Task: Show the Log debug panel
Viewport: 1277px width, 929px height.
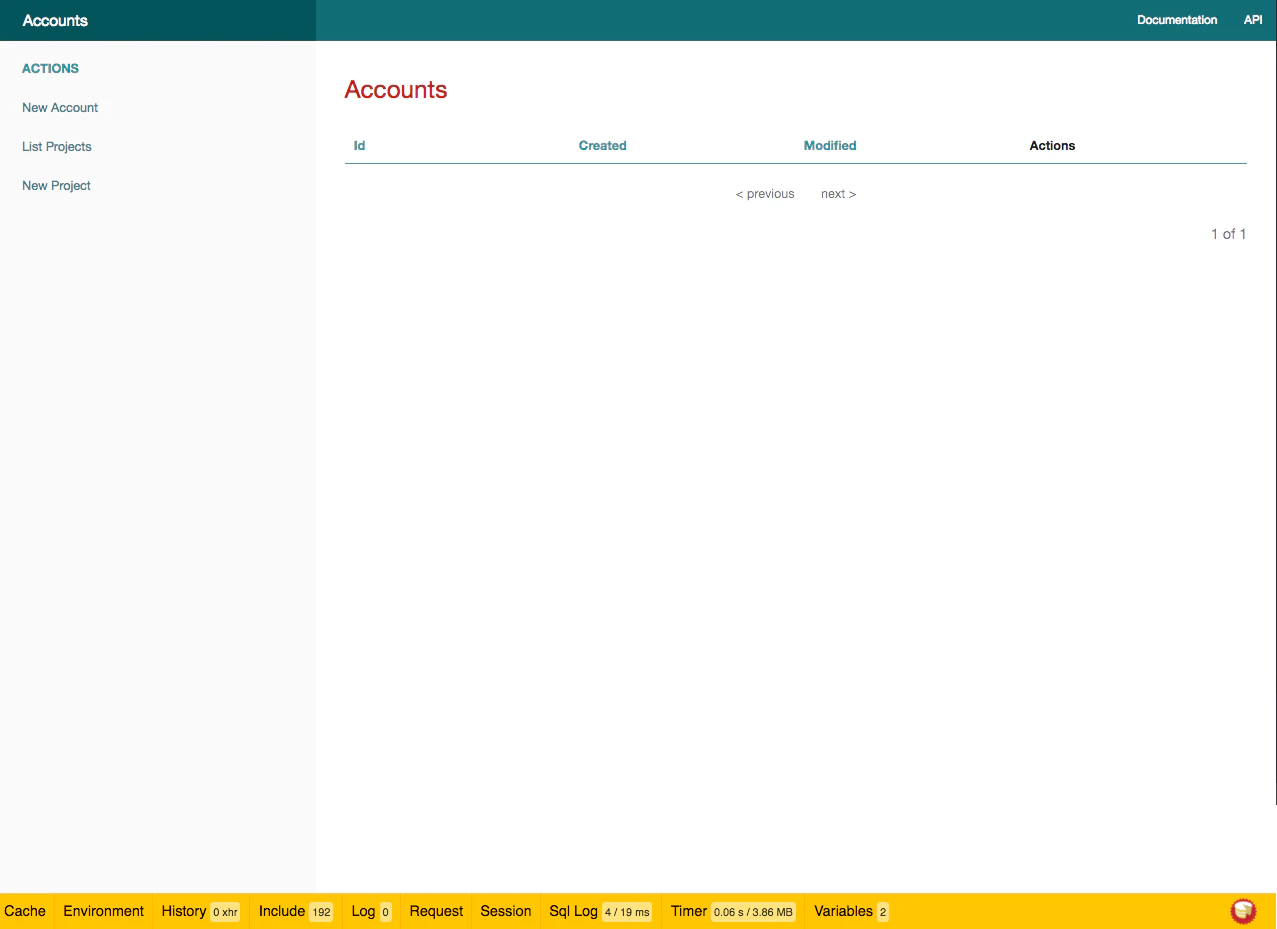Action: [371, 911]
